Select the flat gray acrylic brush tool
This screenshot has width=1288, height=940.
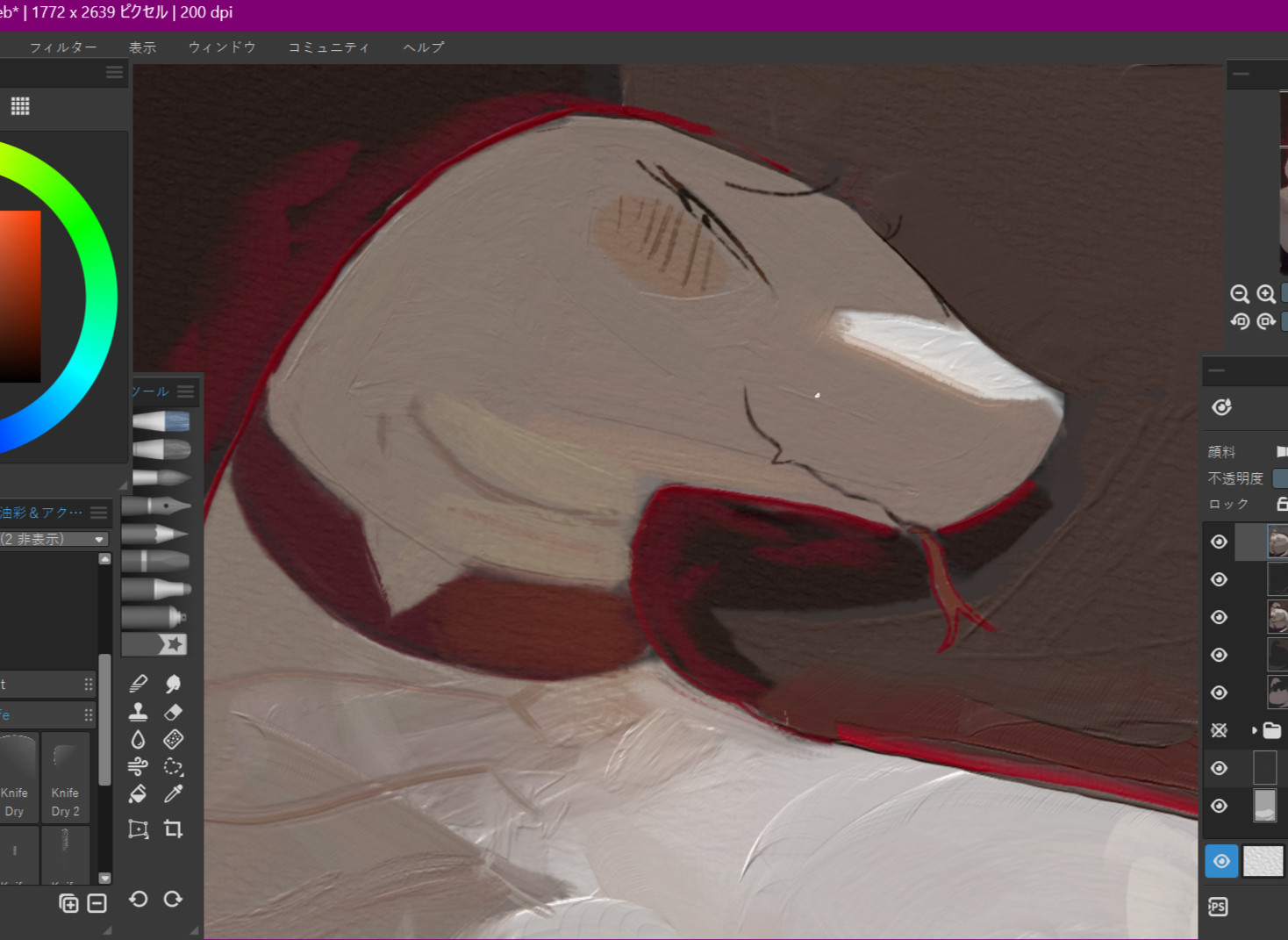[161, 449]
